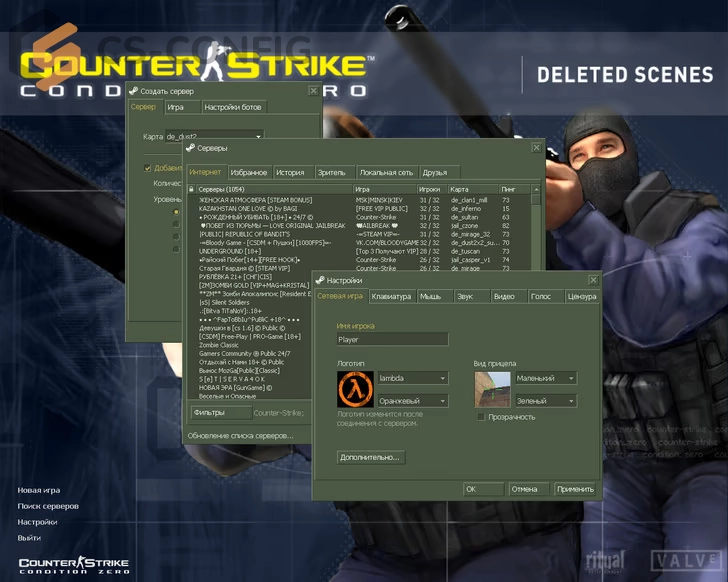Click the [FREE VIP PUBLIC] game cell

click(x=382, y=209)
